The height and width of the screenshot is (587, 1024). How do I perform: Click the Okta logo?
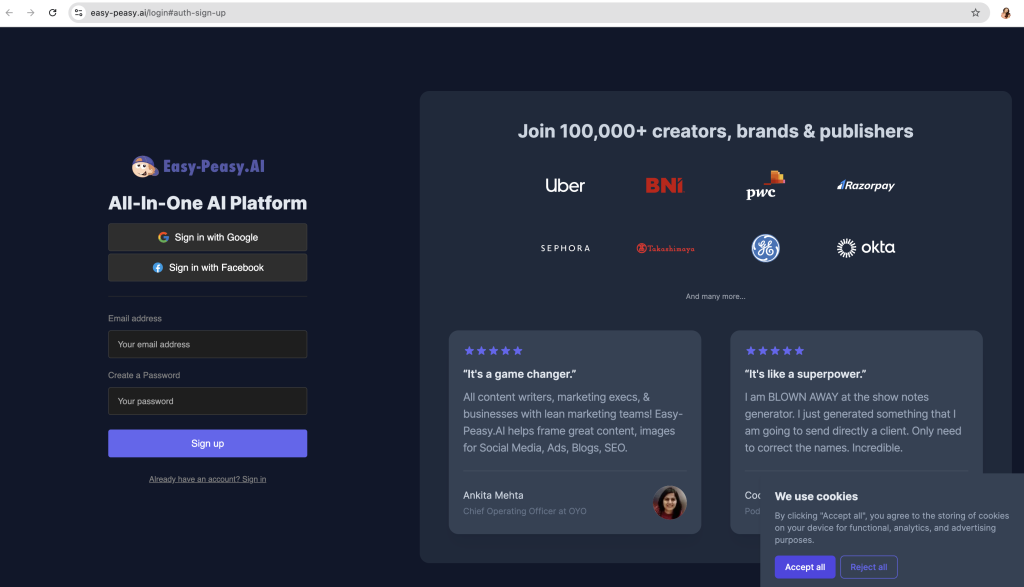click(x=866, y=248)
